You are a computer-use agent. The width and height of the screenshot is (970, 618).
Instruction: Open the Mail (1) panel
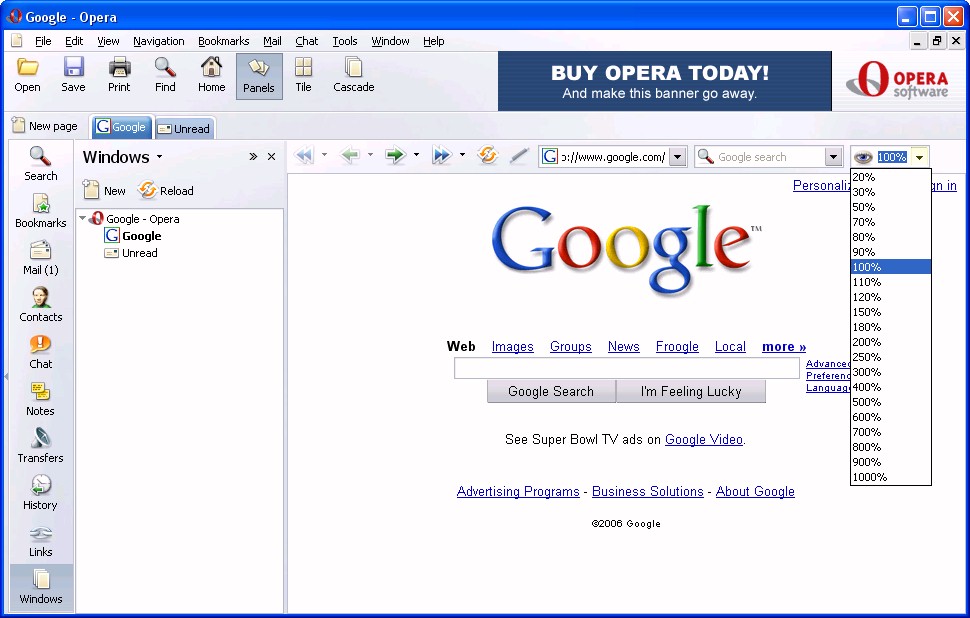40,258
